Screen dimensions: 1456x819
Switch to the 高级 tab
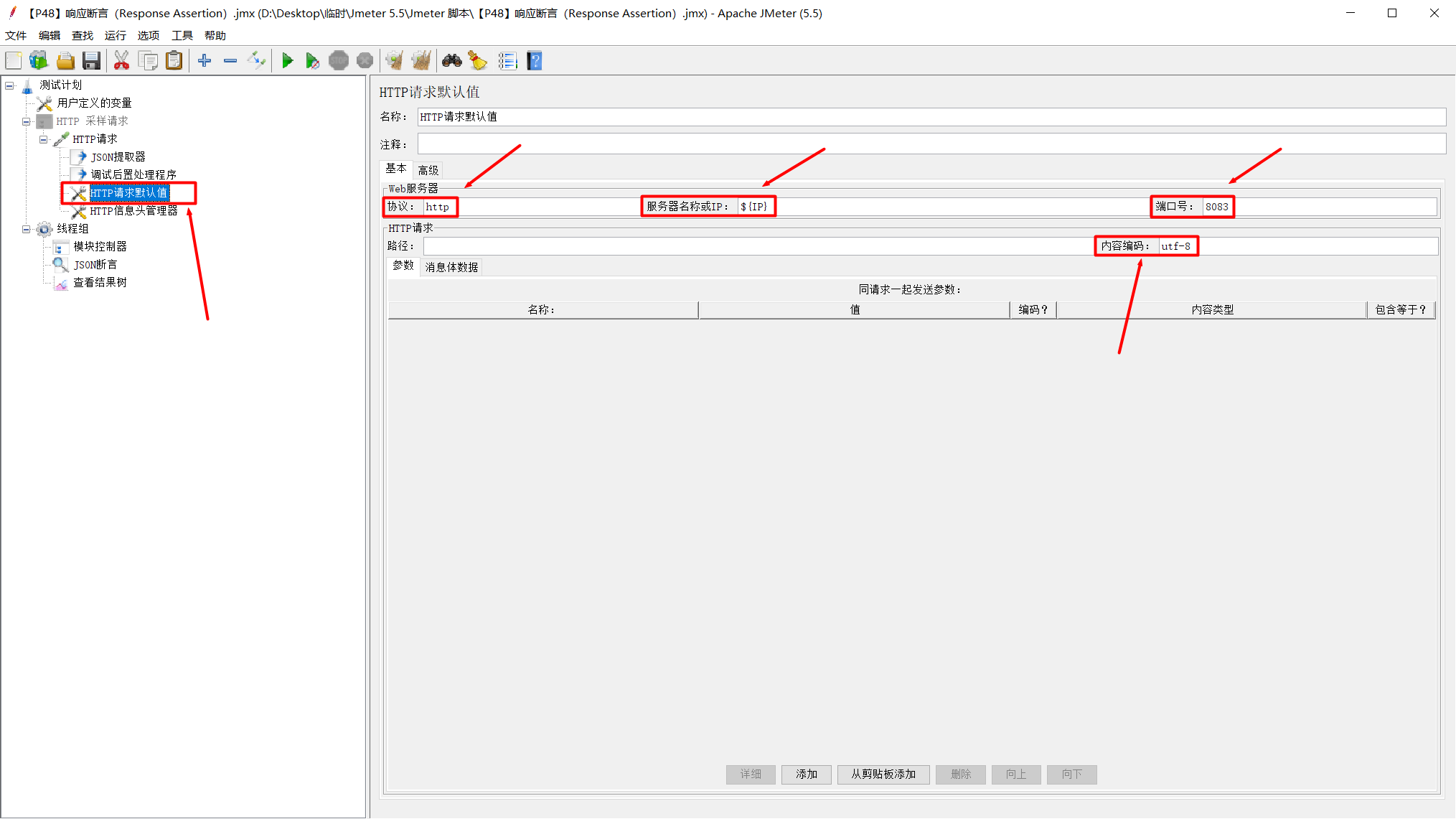coord(428,170)
